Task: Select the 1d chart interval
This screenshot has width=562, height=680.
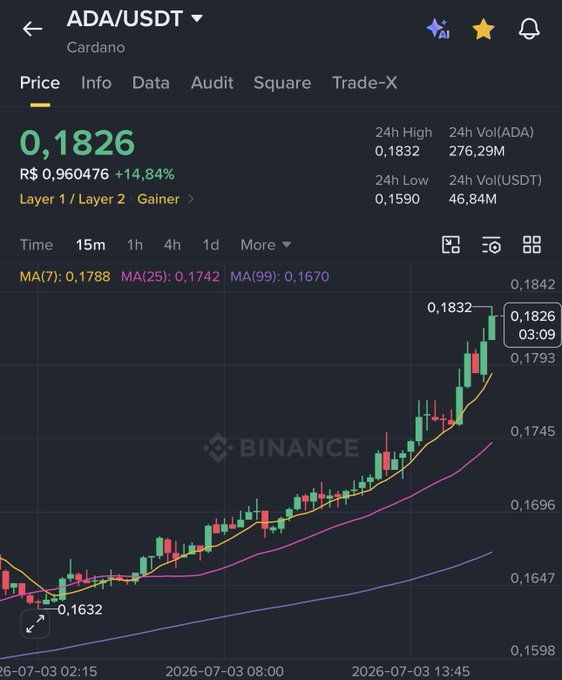Action: coord(211,245)
